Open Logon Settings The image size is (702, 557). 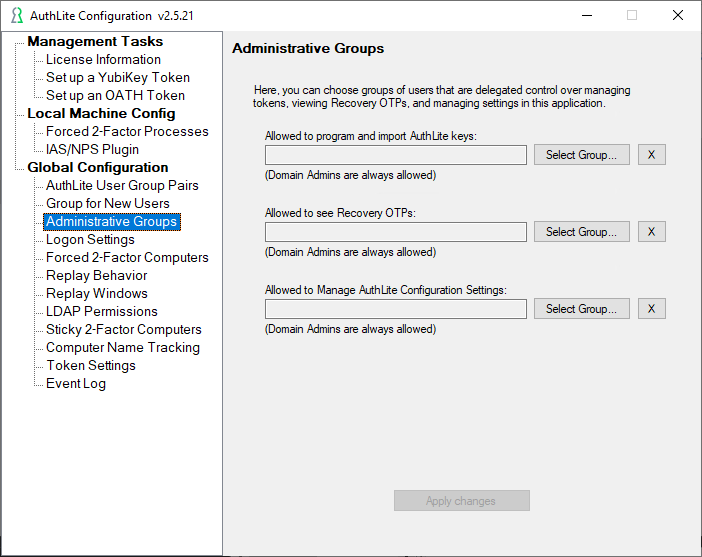[x=90, y=239]
